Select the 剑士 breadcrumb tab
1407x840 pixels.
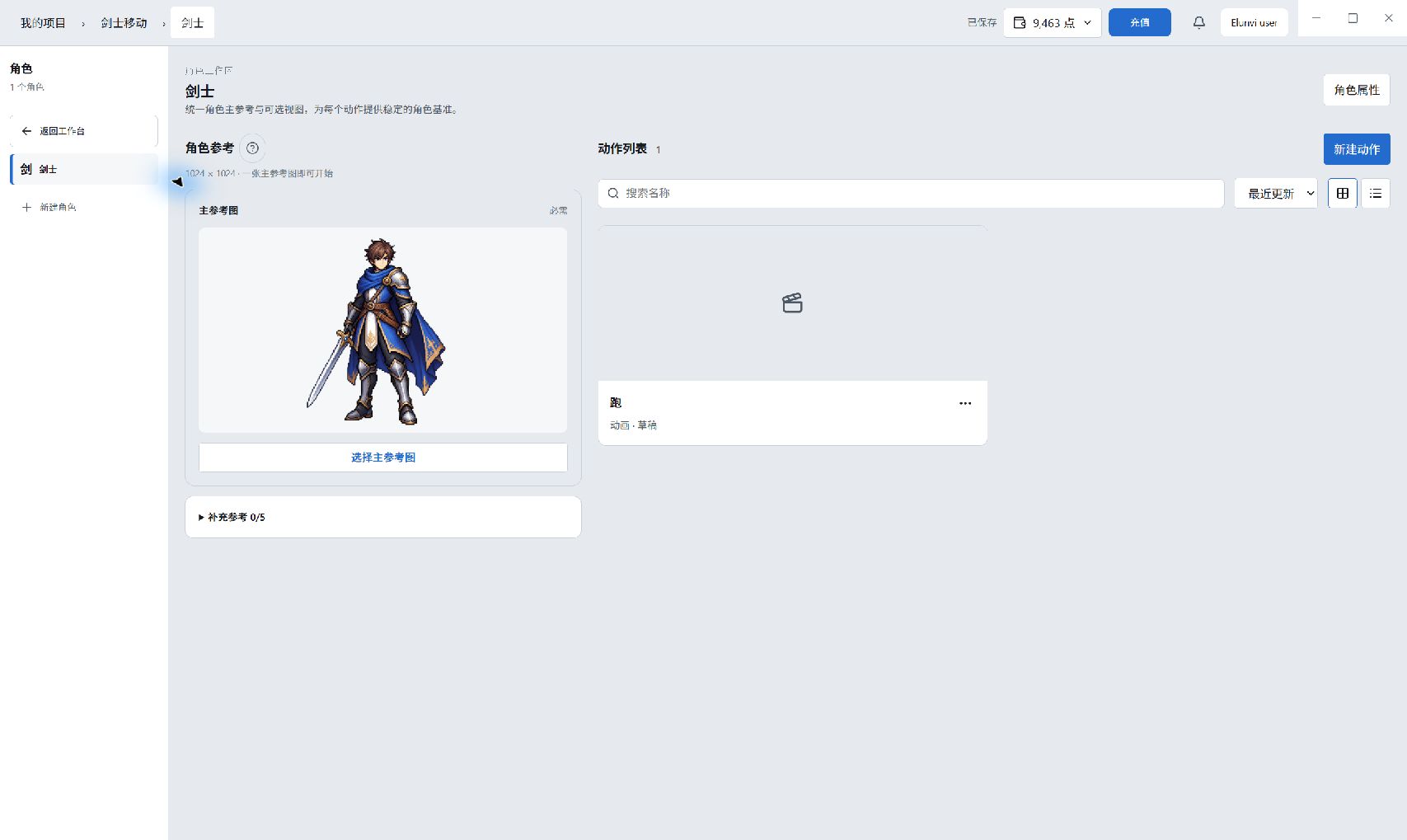193,23
